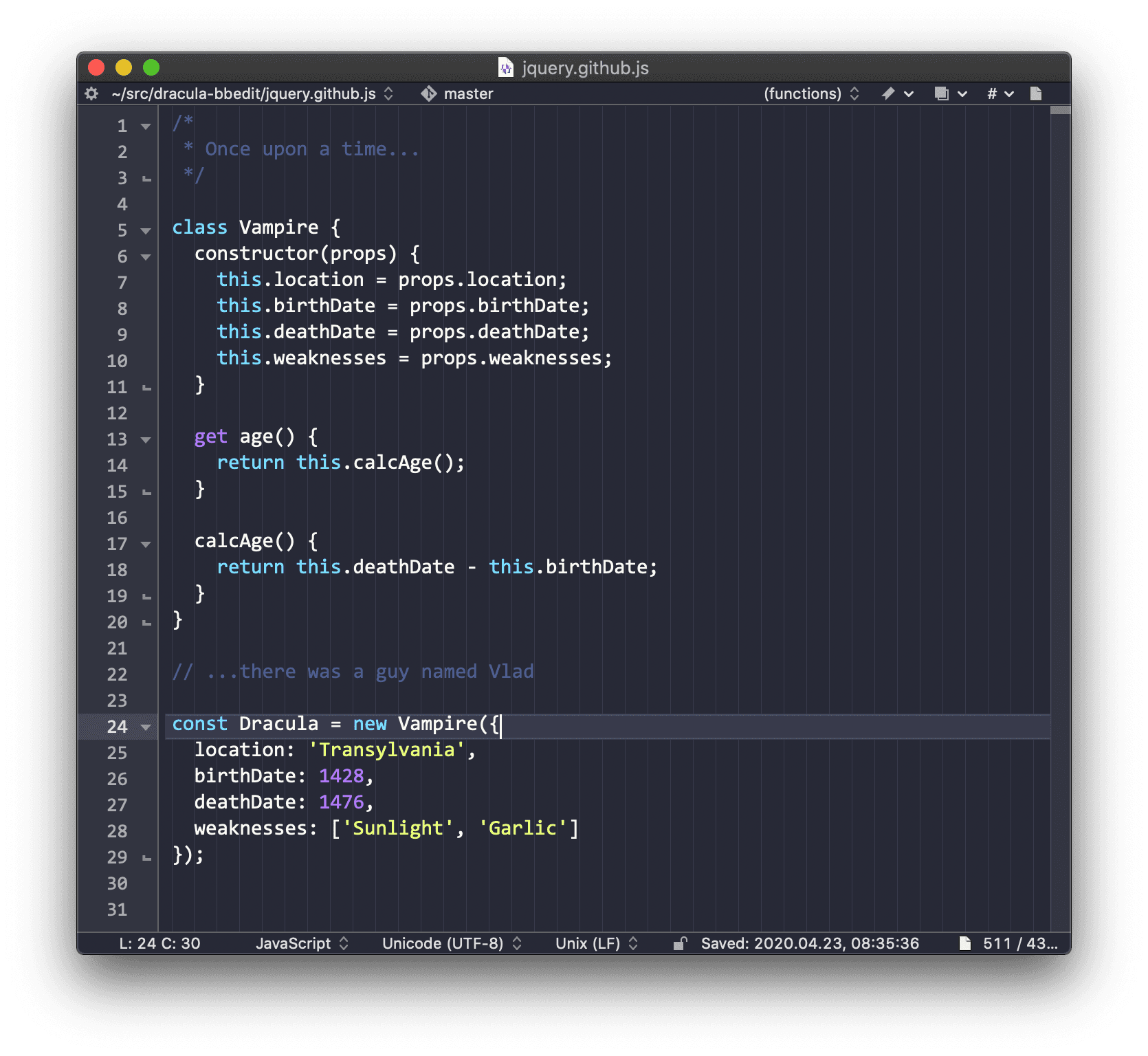Screen dimensions: 1148x1056
Task: Click the constructor keyword on line 6
Action: point(256,253)
